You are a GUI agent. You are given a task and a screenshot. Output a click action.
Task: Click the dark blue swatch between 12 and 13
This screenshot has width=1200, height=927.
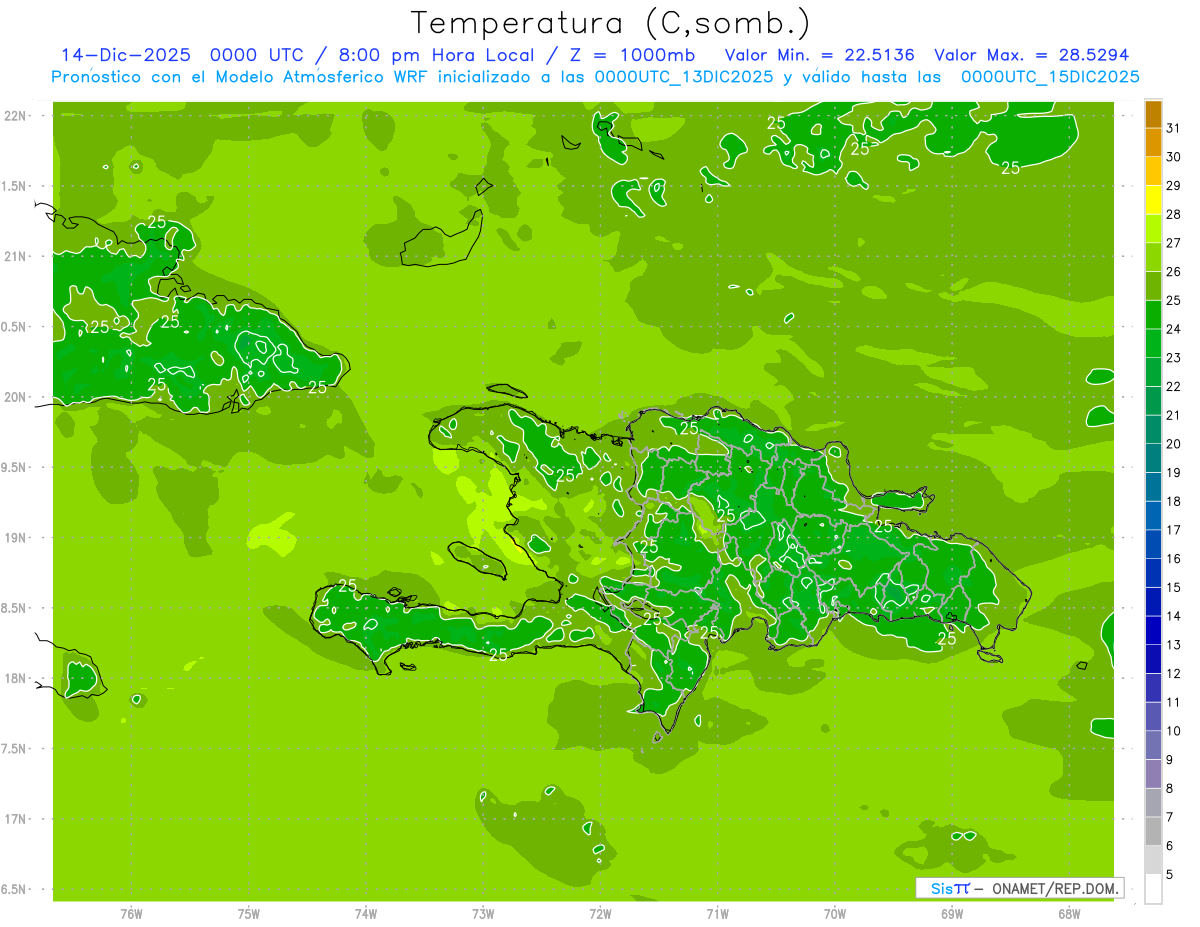coord(1153,660)
